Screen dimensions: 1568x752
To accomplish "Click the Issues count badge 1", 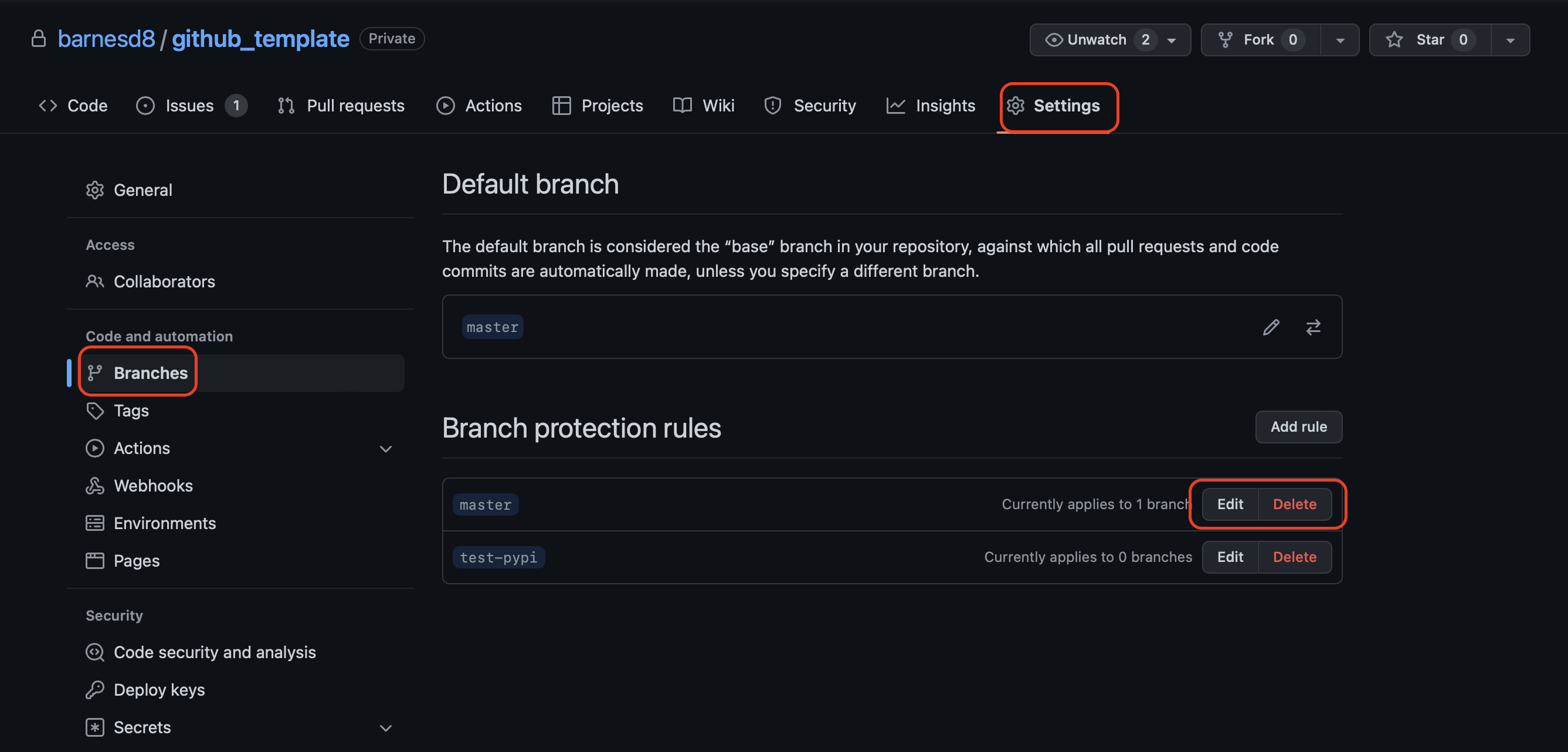I will pyautogui.click(x=236, y=106).
